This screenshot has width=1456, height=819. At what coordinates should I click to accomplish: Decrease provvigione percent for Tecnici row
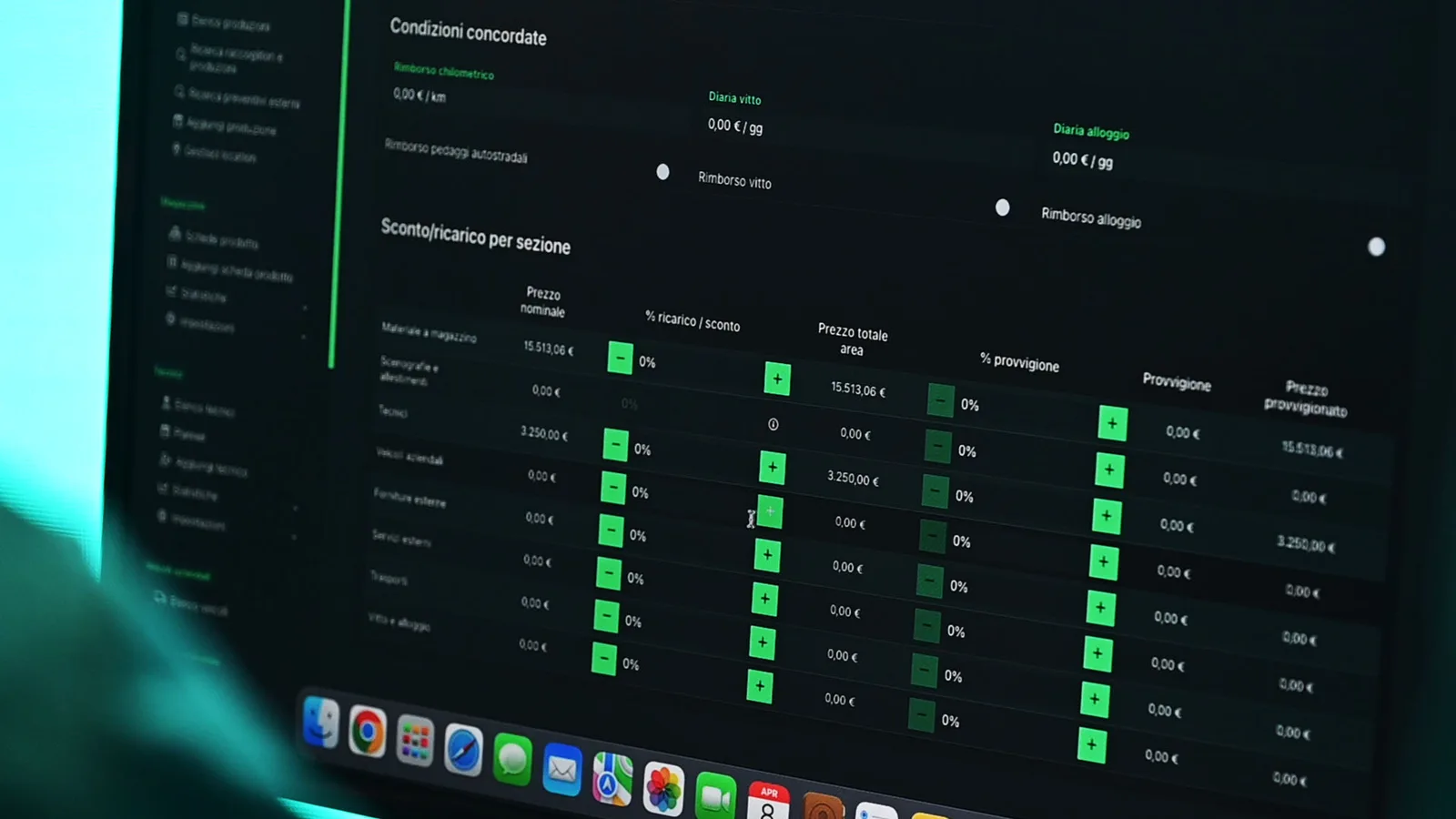point(935,491)
